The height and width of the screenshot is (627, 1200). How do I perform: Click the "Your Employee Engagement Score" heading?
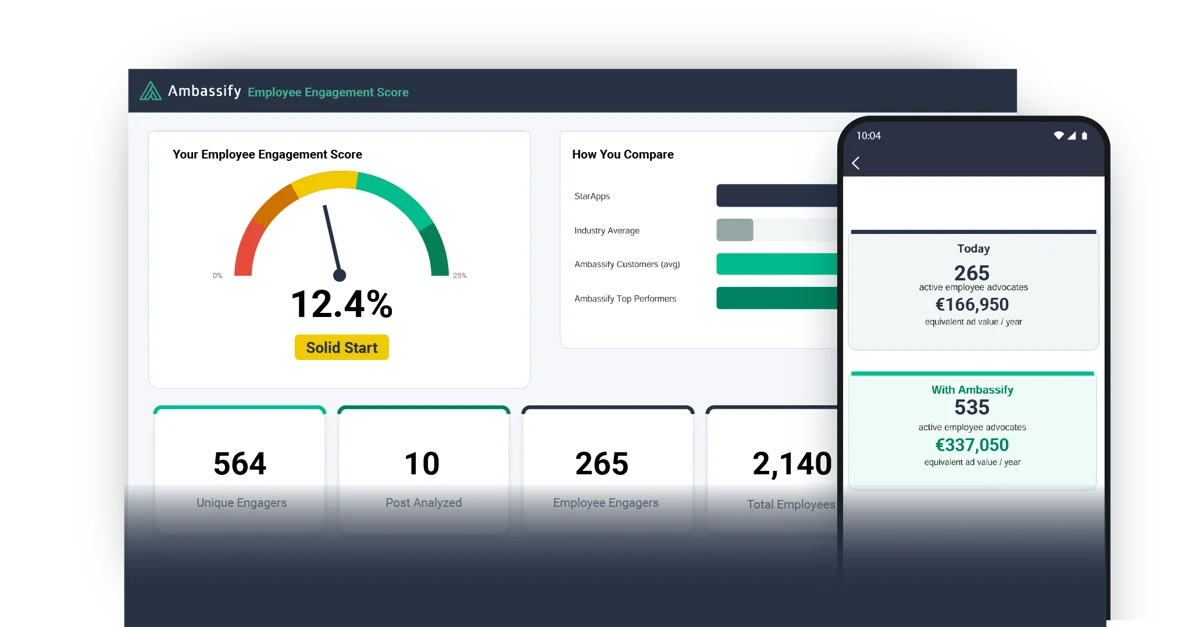coord(267,154)
